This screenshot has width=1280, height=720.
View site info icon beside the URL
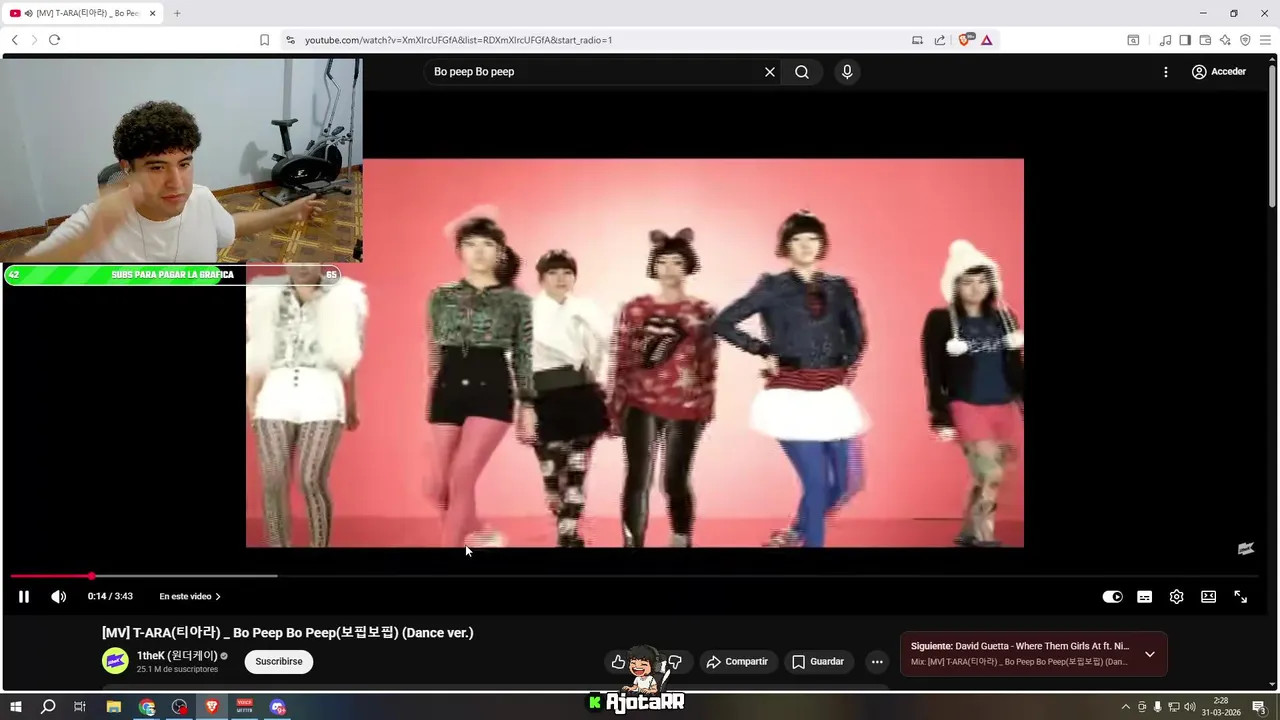[290, 40]
